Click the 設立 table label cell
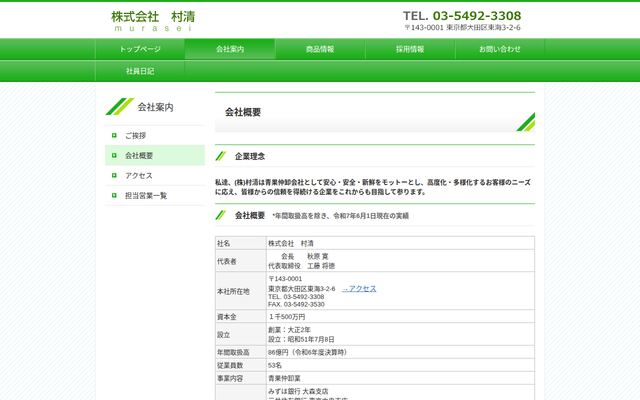 [241, 334]
